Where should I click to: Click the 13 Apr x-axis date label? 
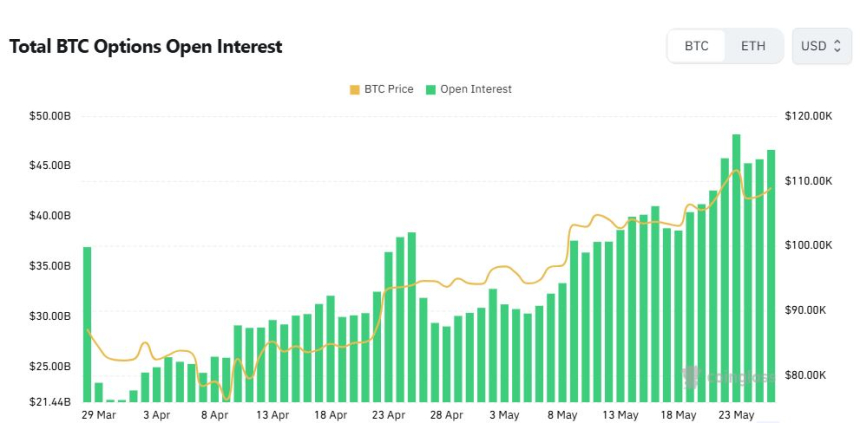pyautogui.click(x=273, y=415)
